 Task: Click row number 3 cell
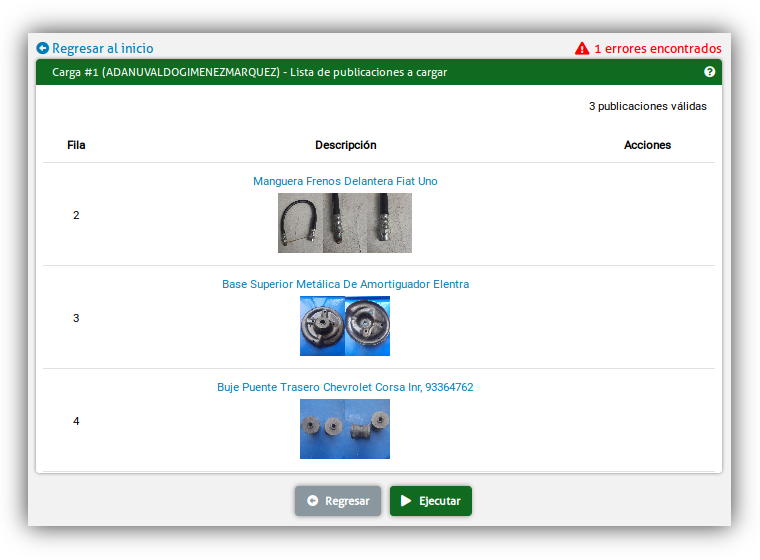76,318
